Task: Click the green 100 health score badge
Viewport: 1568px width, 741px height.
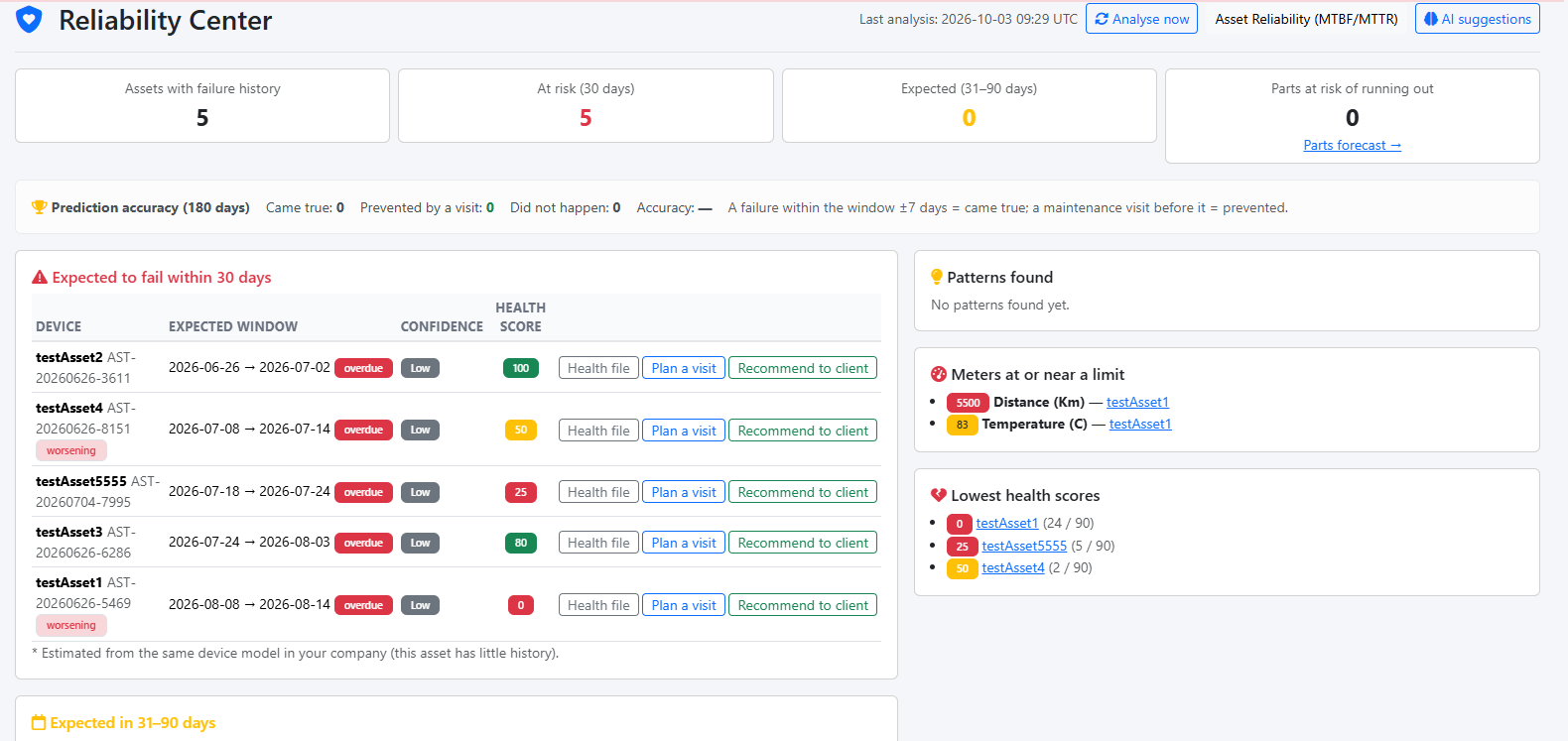Action: pos(521,368)
